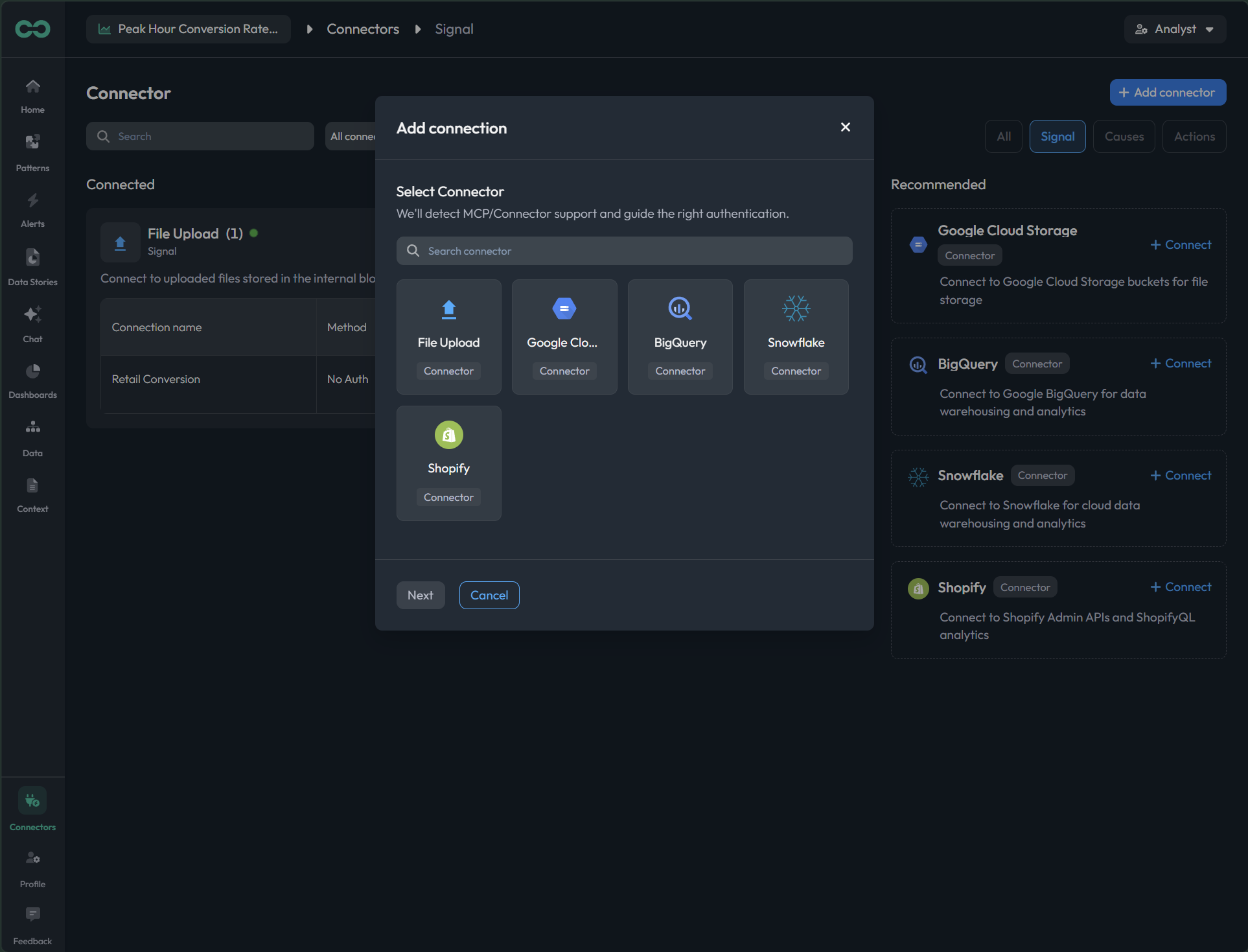Choose the BigQuery connector tile
Viewport: 1248px width, 952px height.
tap(680, 337)
